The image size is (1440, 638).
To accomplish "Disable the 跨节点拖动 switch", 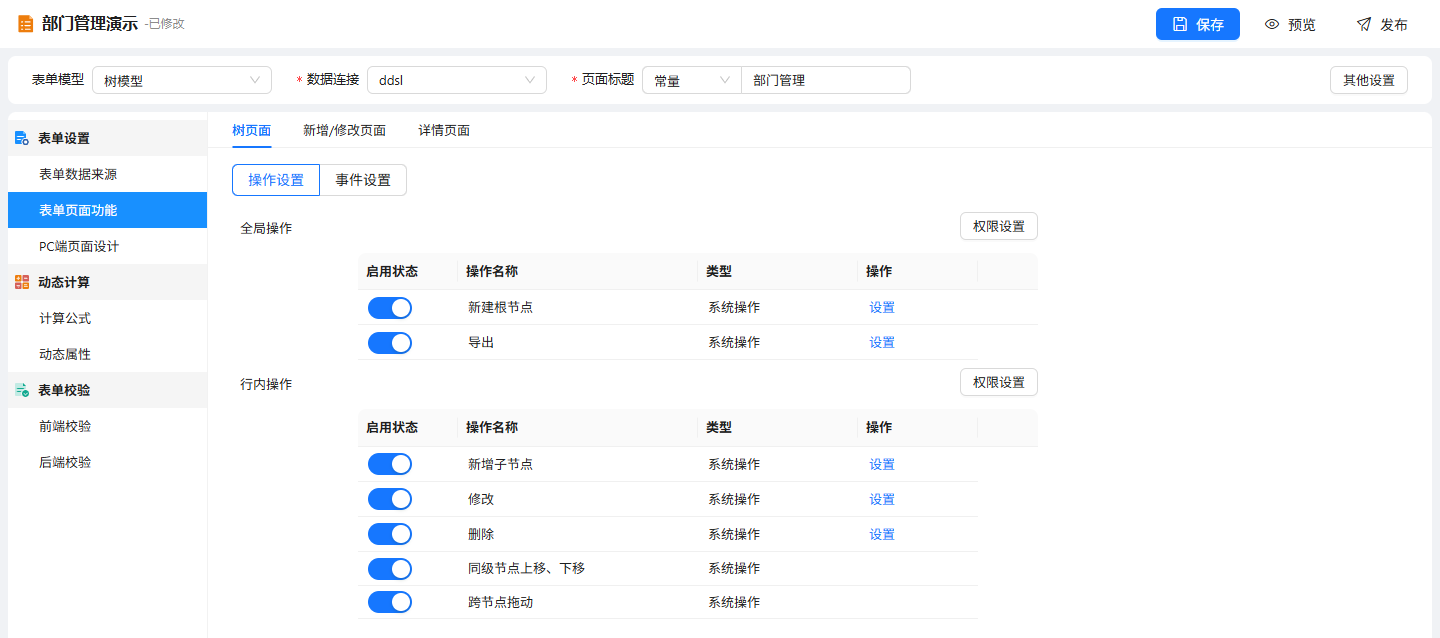I will [x=390, y=602].
